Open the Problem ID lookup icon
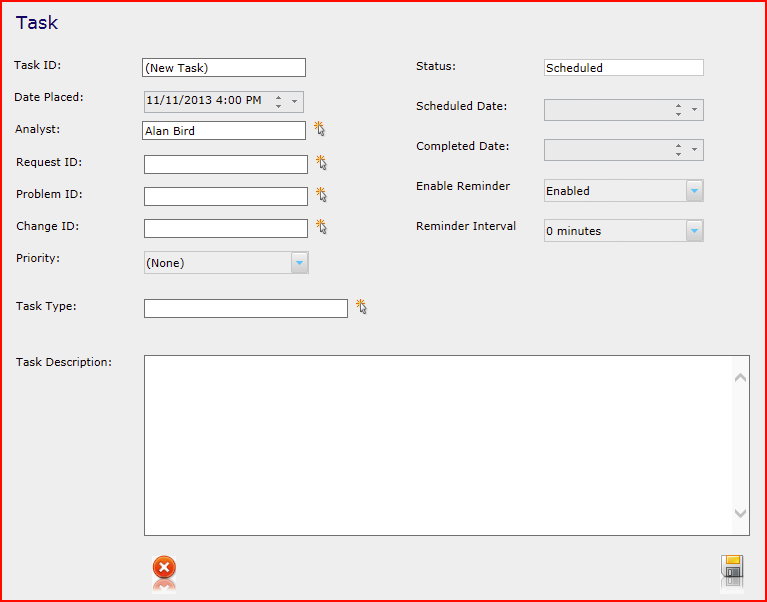The height and width of the screenshot is (602, 767). [x=321, y=195]
